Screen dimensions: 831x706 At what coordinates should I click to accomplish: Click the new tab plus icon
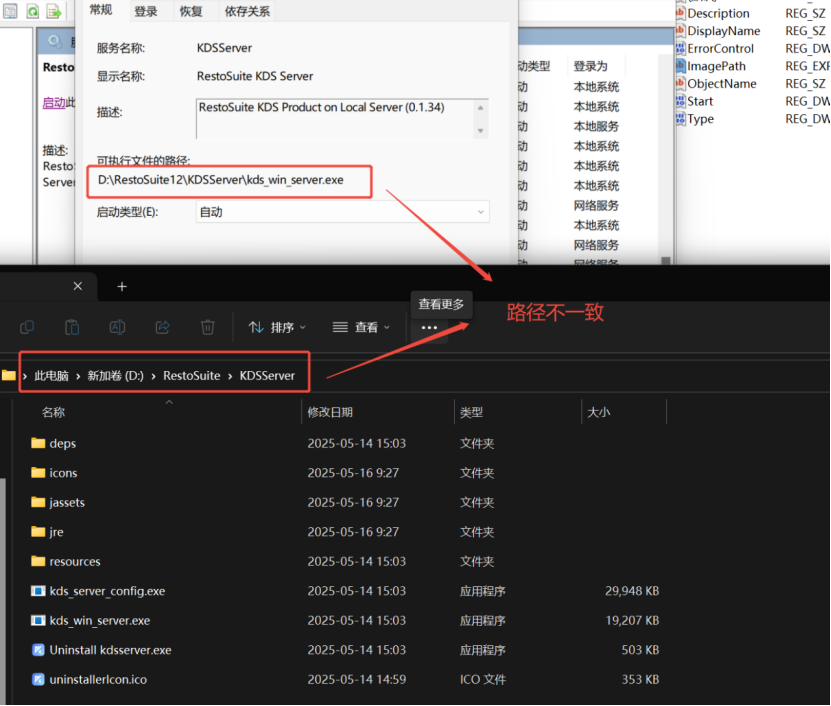click(x=122, y=287)
